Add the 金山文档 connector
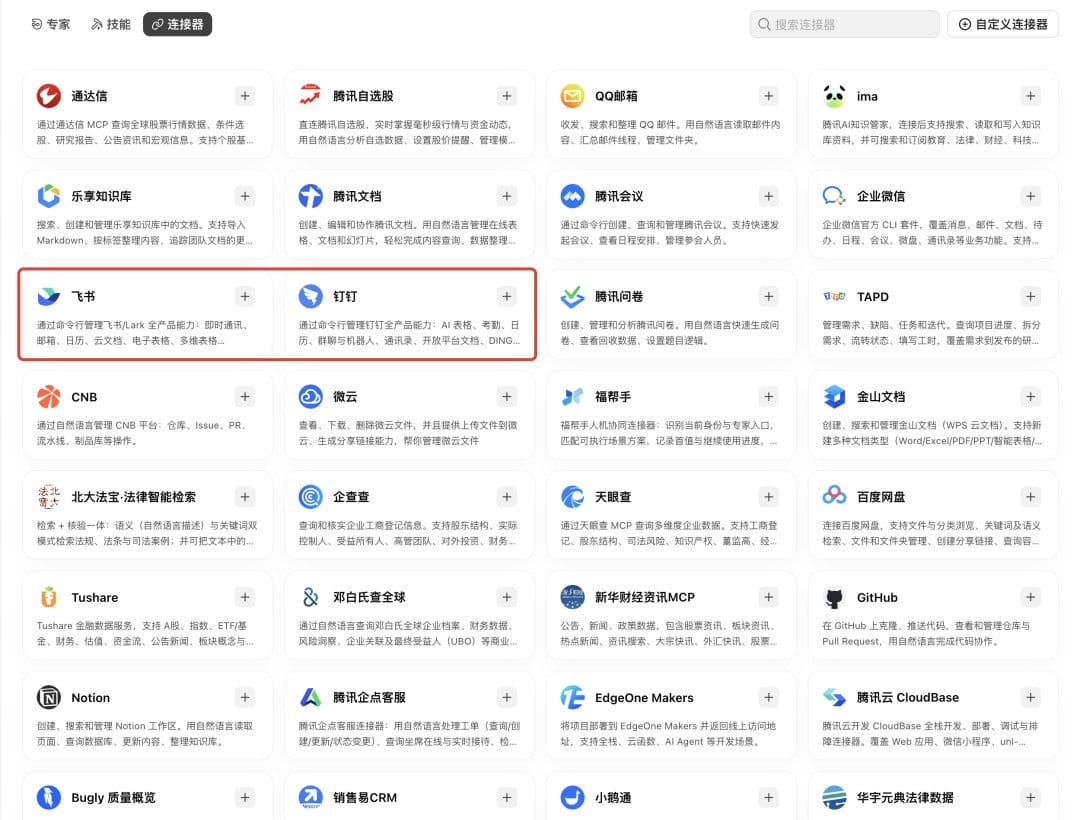This screenshot has width=1080, height=820. click(1030, 397)
